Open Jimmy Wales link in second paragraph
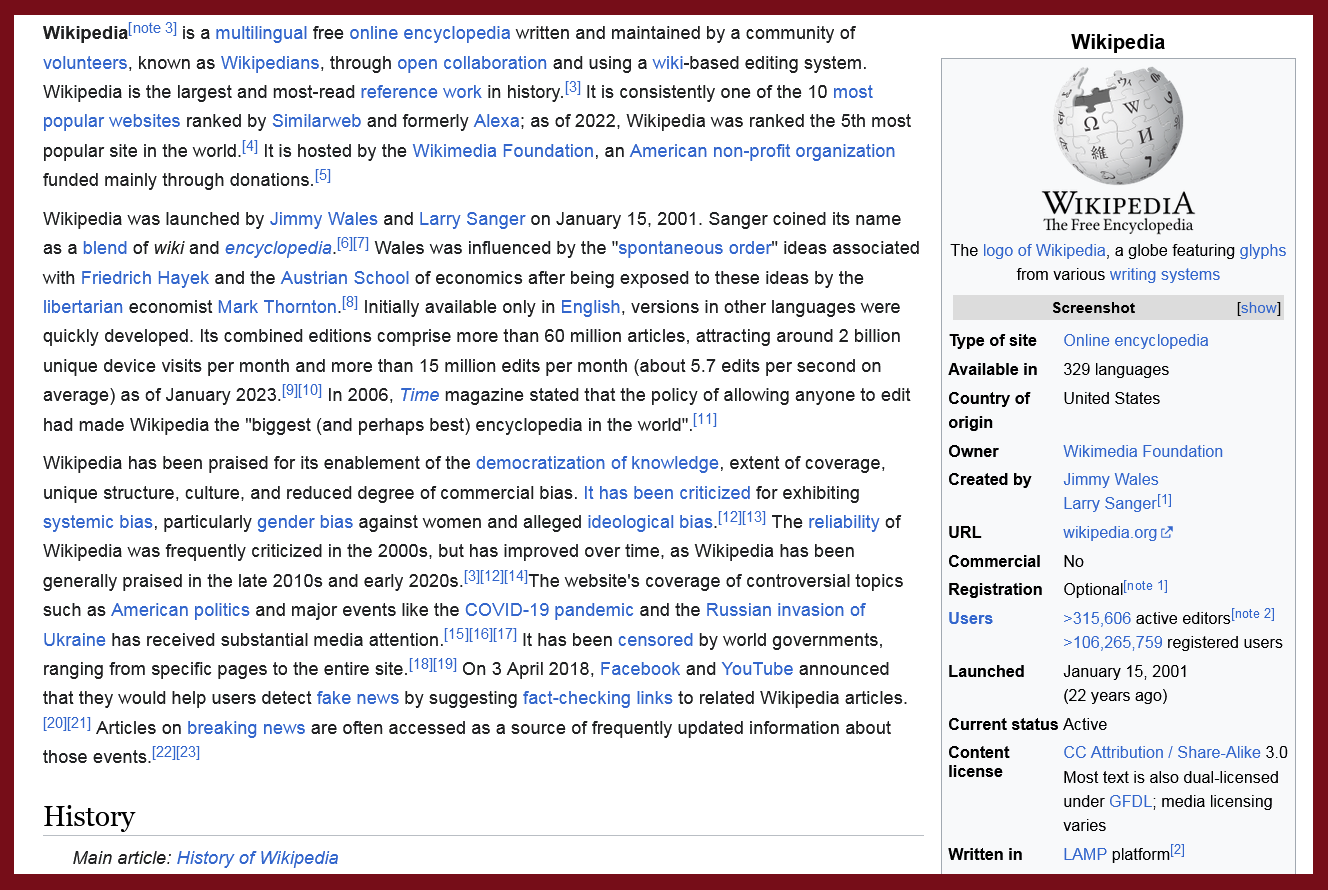 coord(324,219)
